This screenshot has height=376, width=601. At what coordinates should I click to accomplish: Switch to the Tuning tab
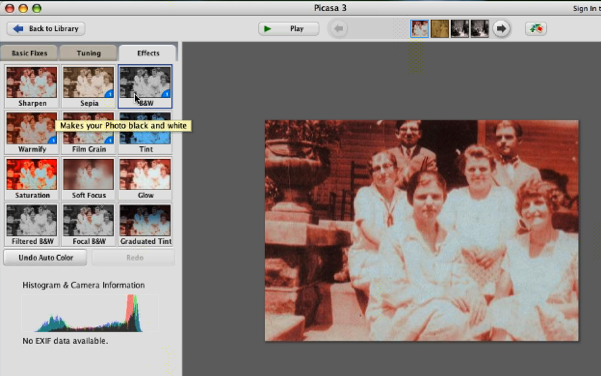pos(89,53)
